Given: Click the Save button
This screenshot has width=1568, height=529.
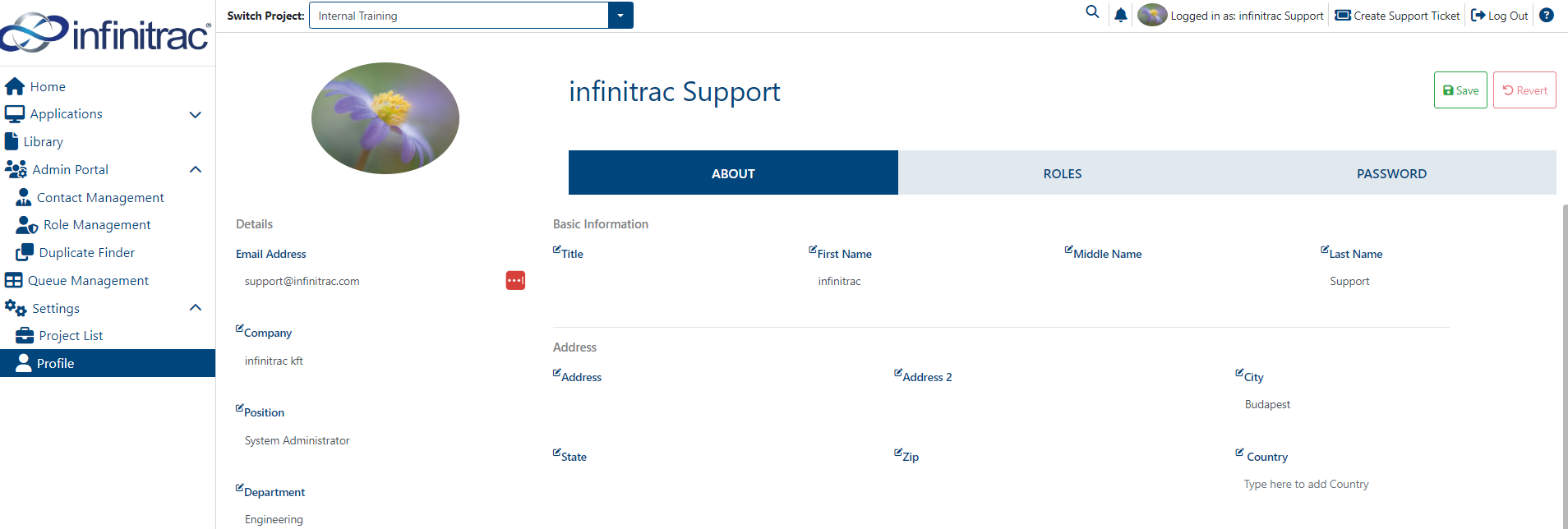Looking at the screenshot, I should tap(1460, 90).
